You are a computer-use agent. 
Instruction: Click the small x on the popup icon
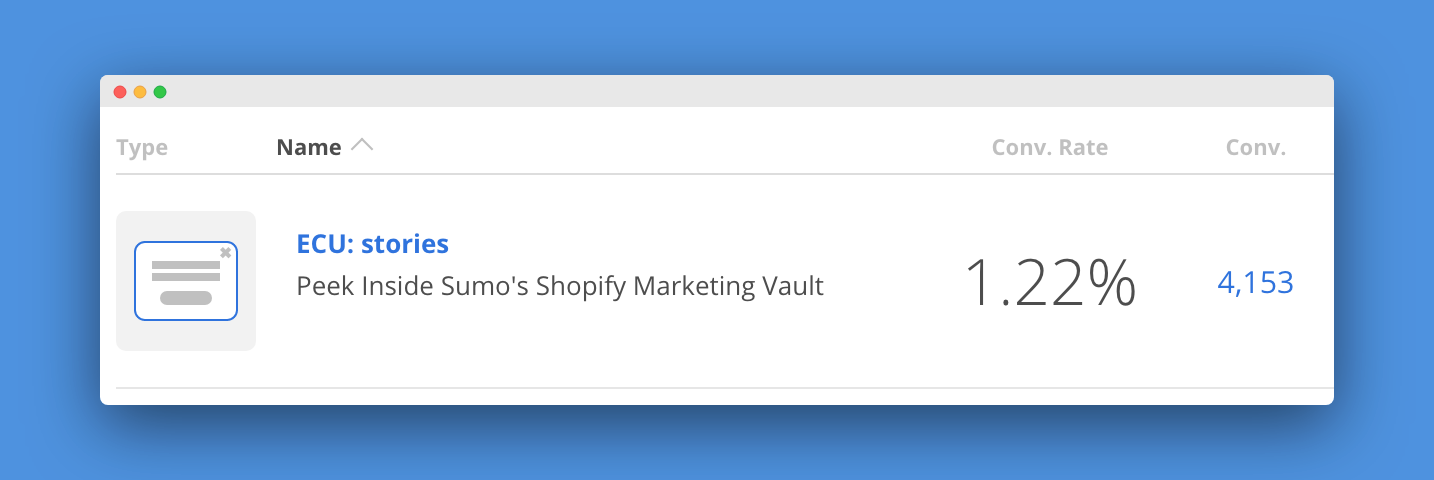pyautogui.click(x=226, y=253)
